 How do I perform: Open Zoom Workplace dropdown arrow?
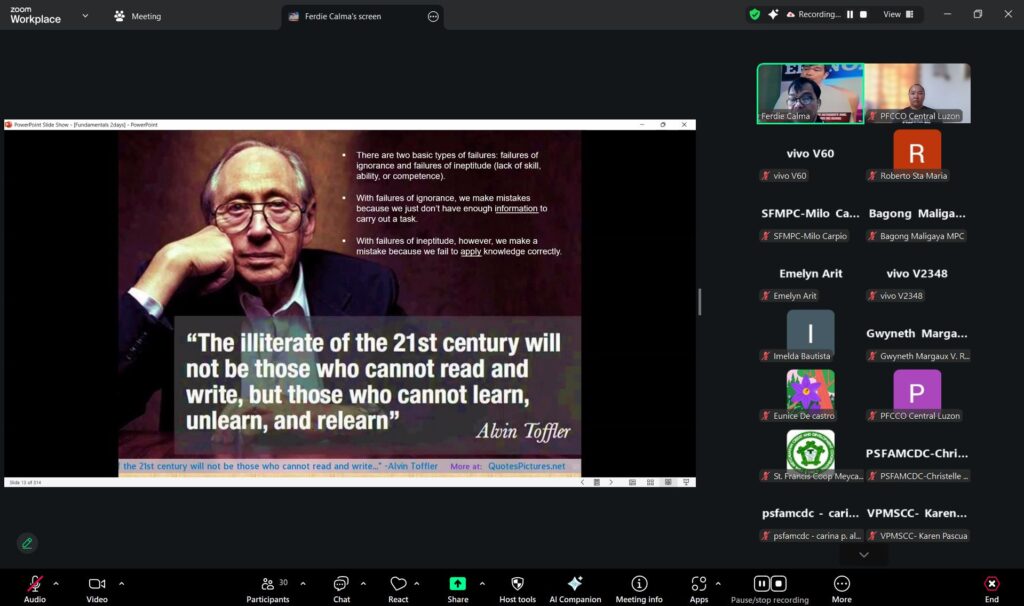(85, 16)
